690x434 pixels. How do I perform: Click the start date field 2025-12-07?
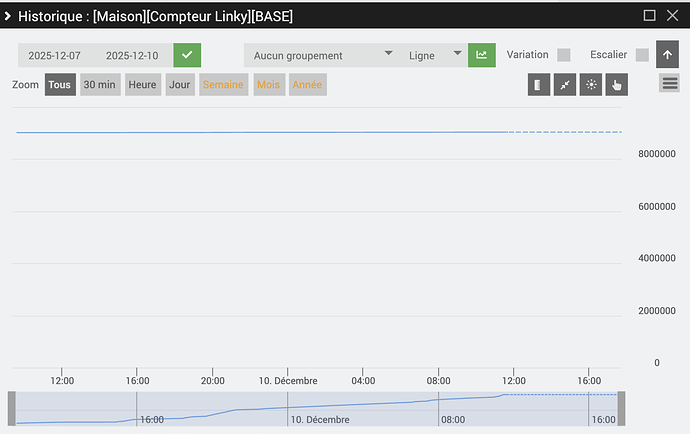coord(55,55)
